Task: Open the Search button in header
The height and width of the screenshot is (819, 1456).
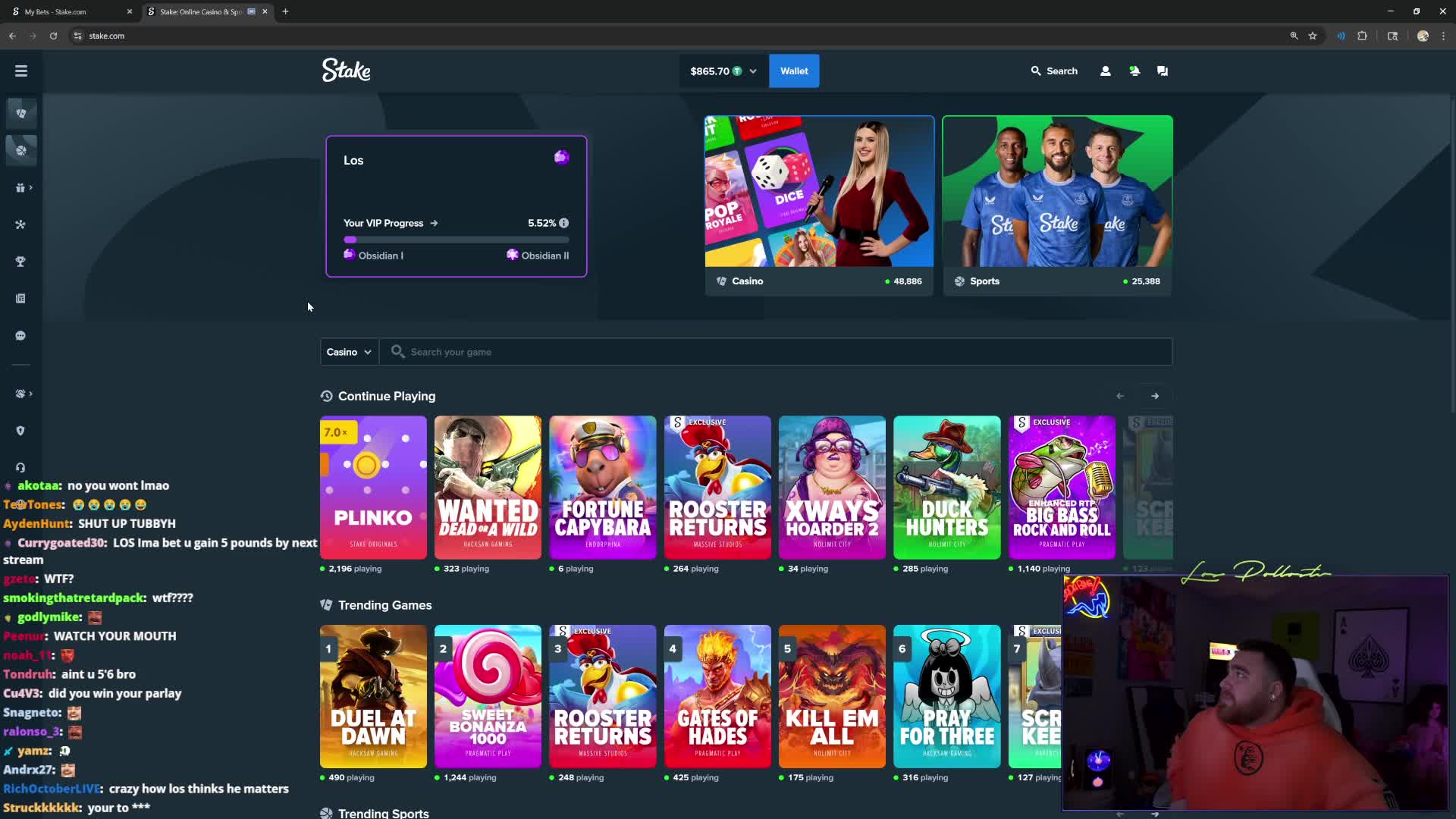Action: coord(1054,71)
